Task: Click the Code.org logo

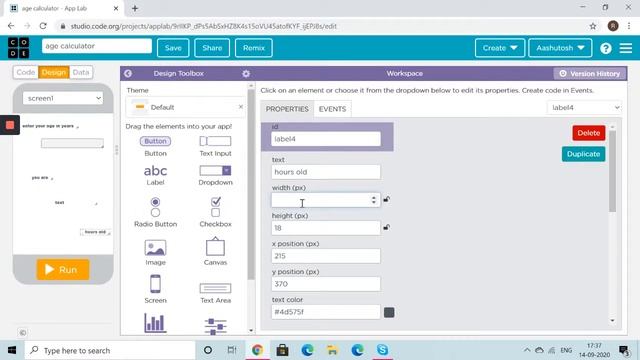Action: (18, 48)
